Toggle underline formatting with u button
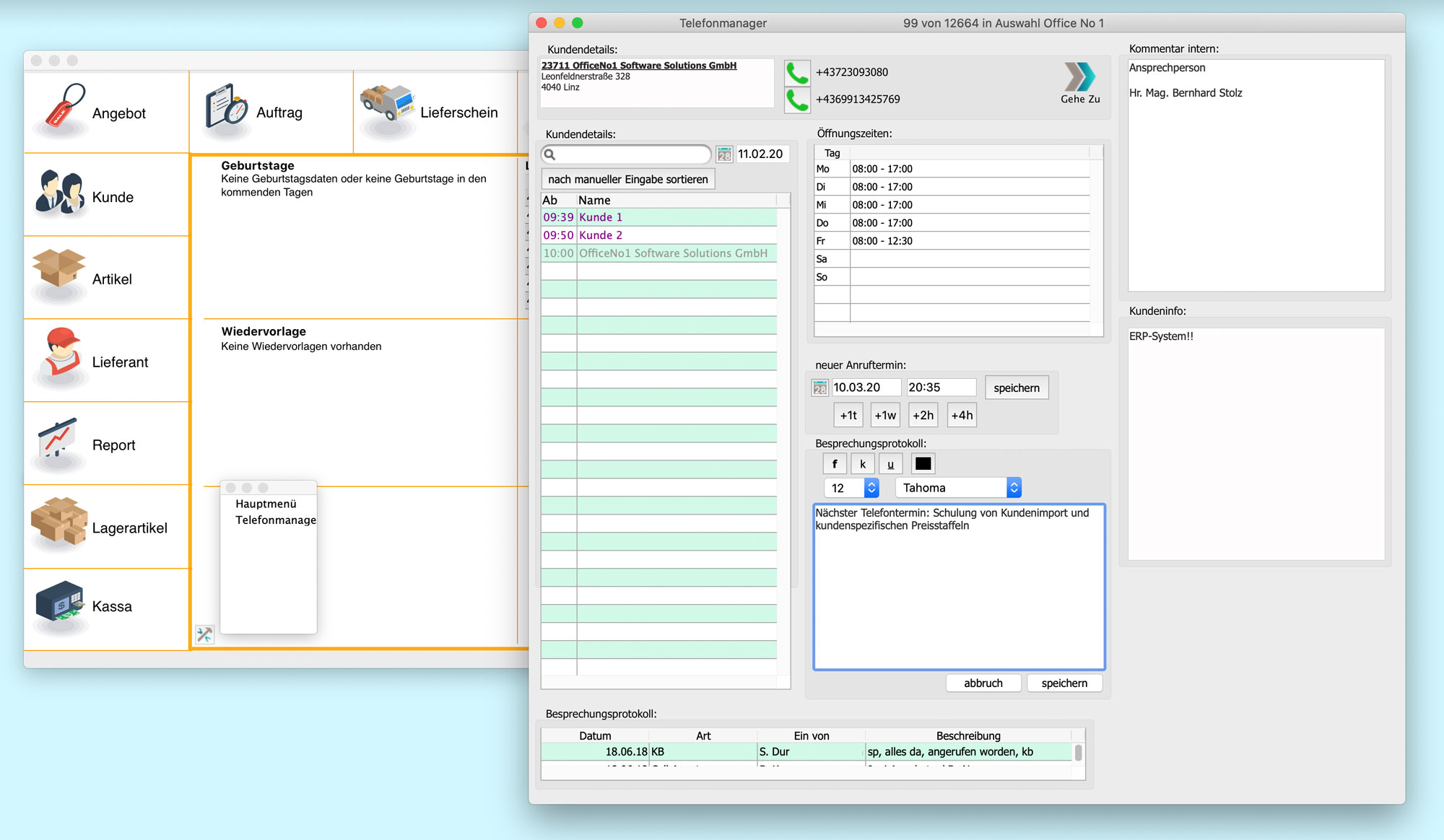 [890, 464]
